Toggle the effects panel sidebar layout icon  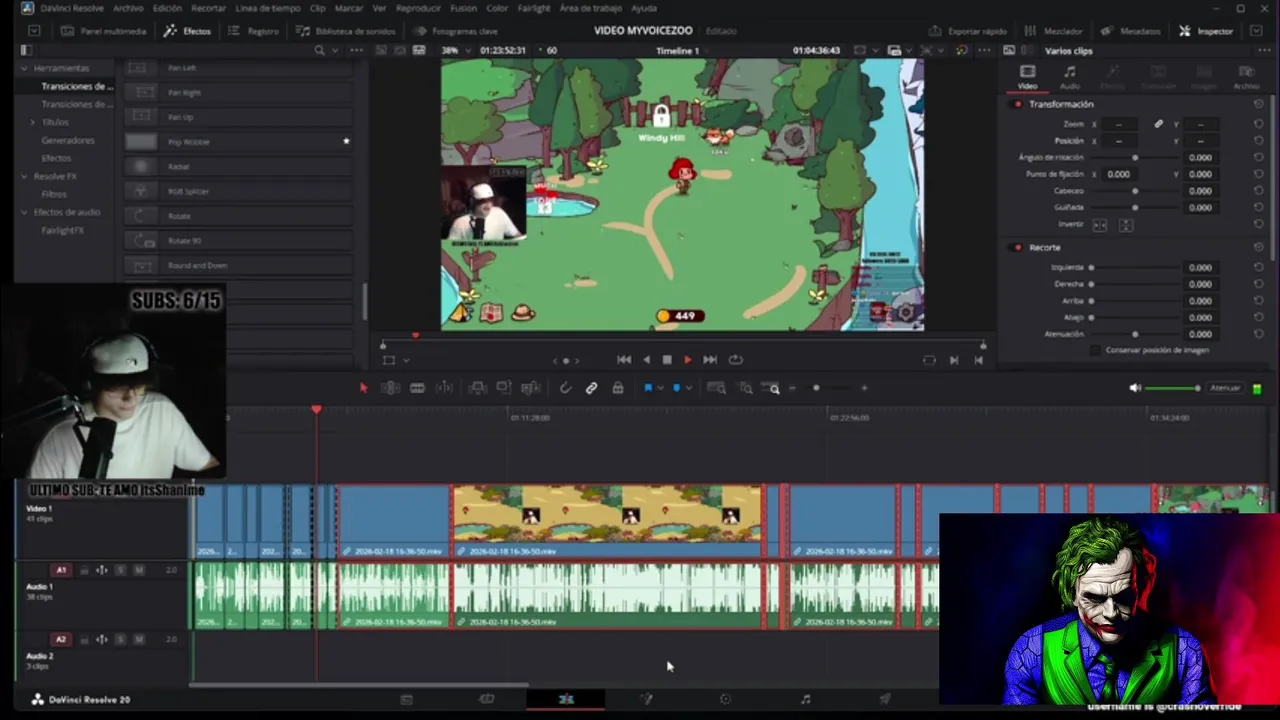[x=26, y=50]
